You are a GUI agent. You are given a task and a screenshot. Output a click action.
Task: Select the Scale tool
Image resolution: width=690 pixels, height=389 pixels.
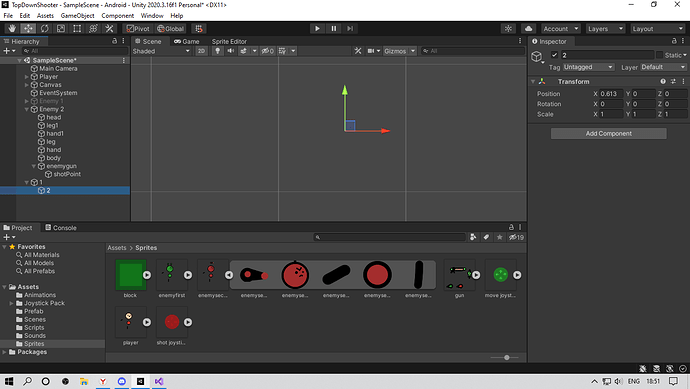coord(61,29)
